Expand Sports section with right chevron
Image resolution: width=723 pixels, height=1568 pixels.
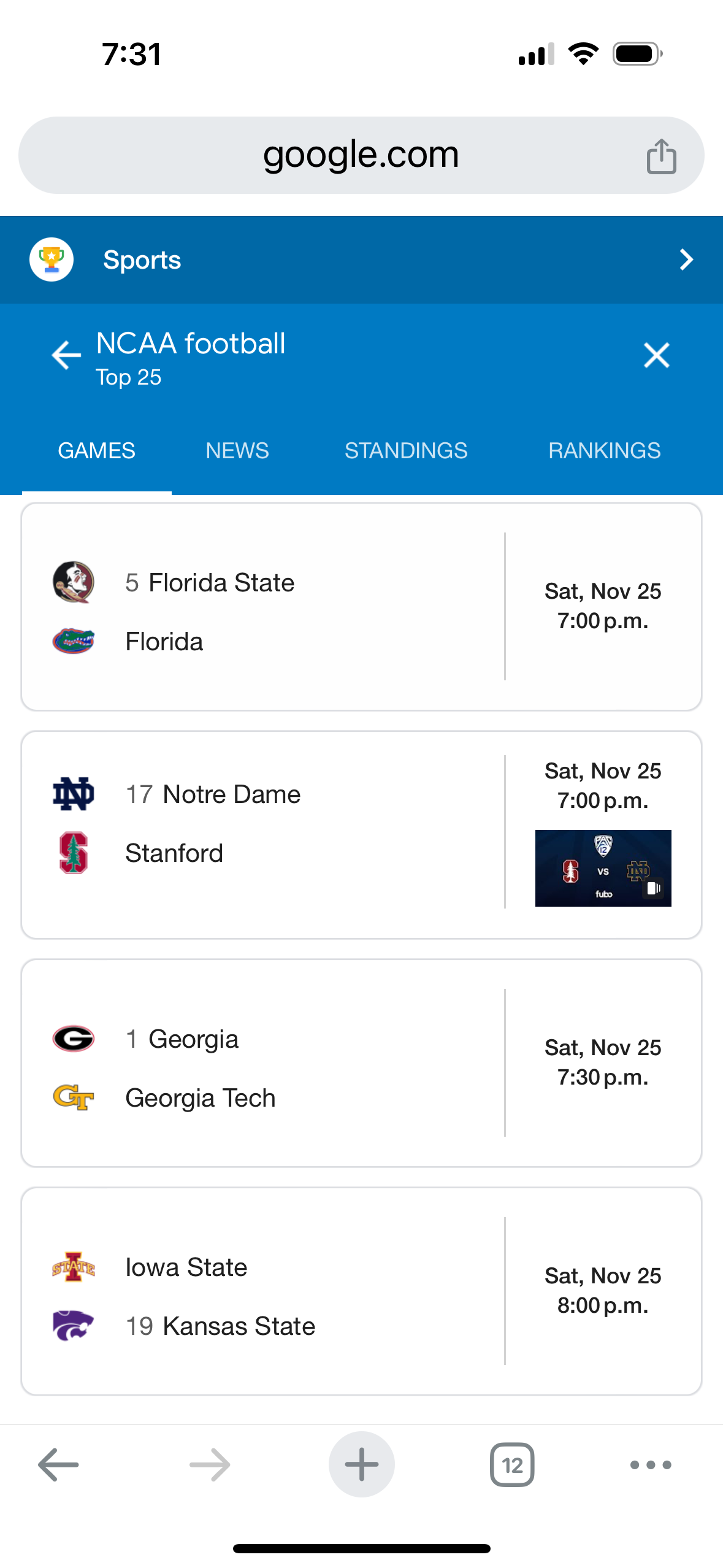coord(686,259)
